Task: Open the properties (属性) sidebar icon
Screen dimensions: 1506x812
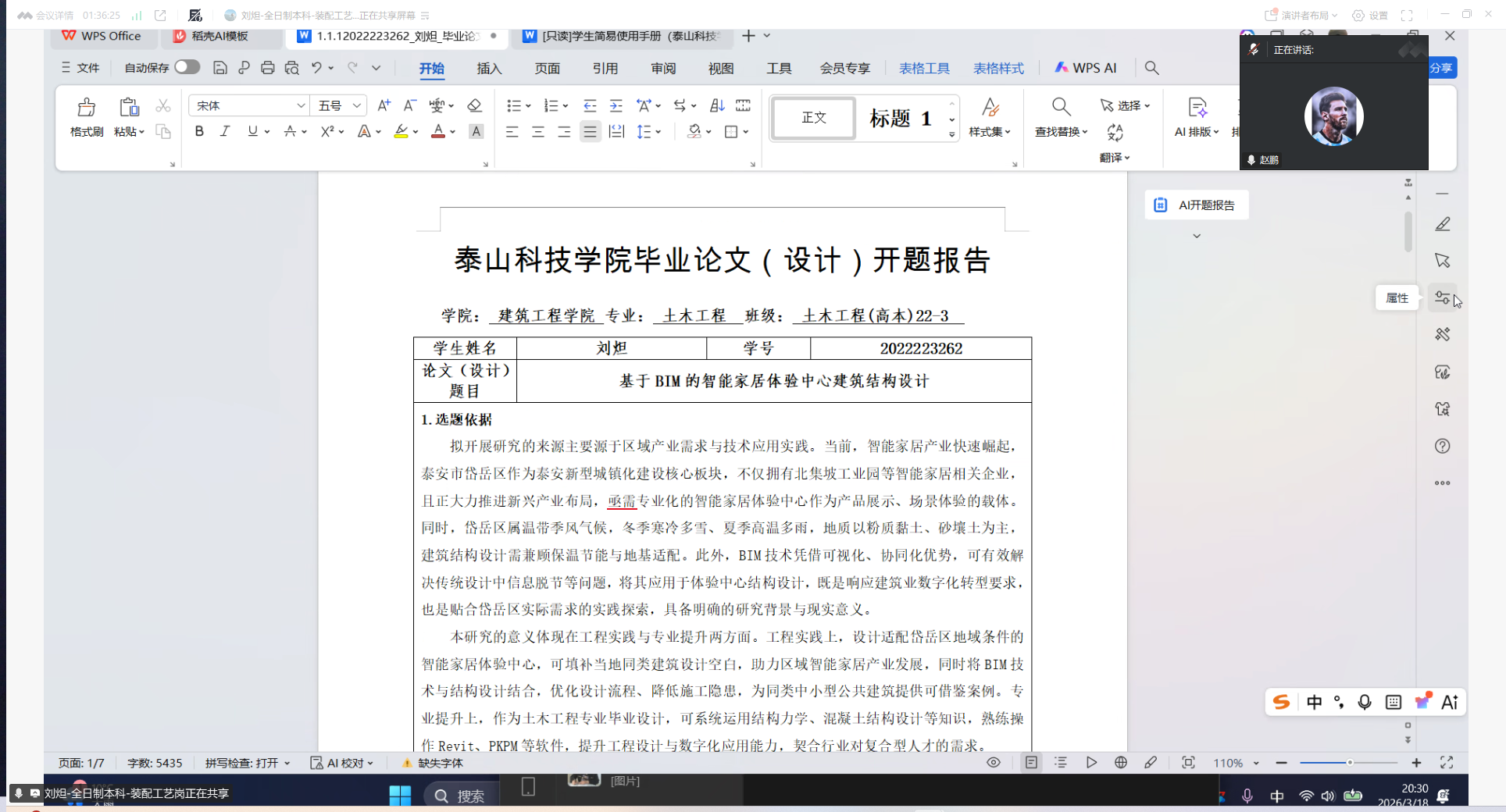Action: click(1442, 297)
